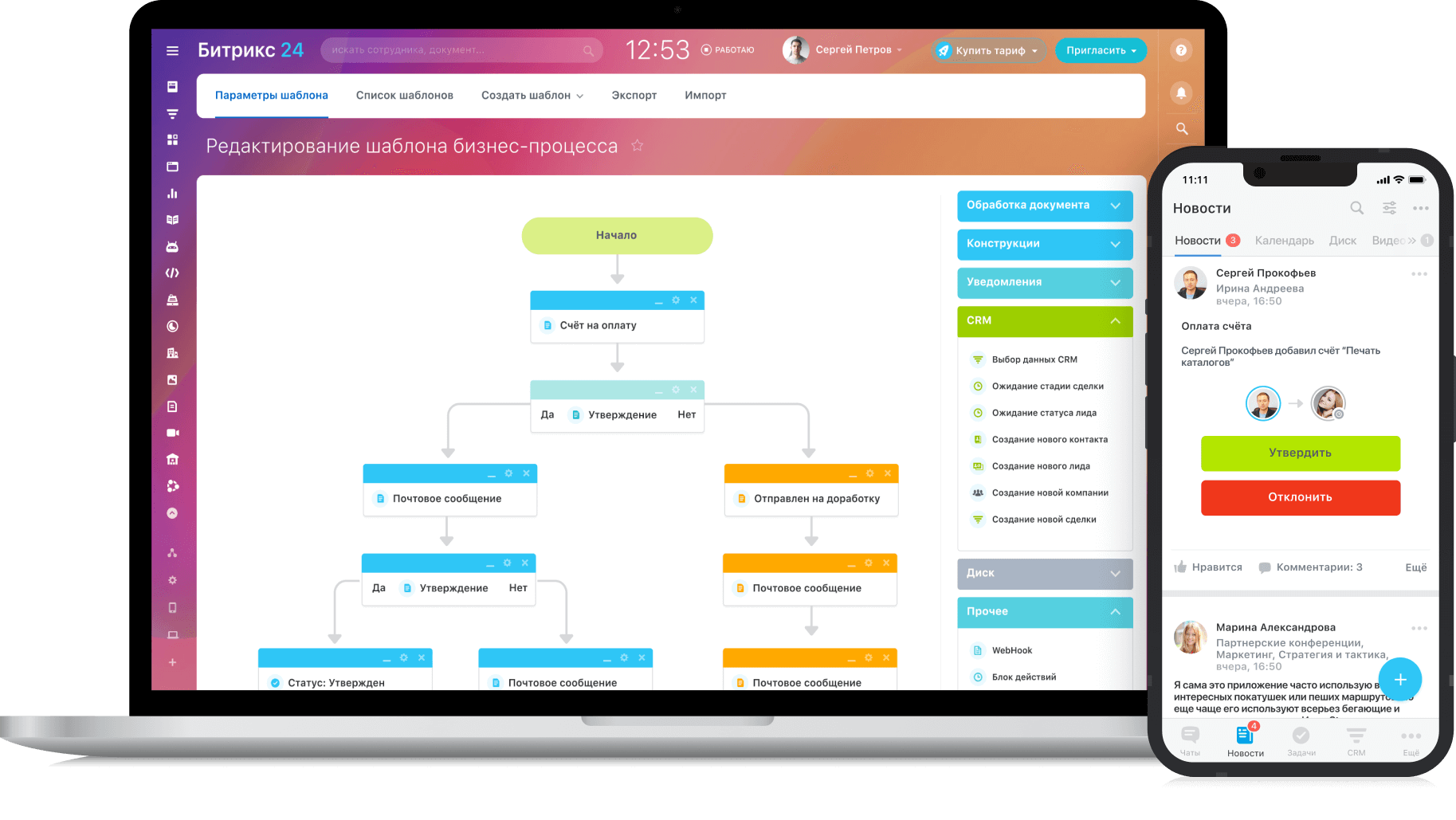Open the hamburger menu next to Битрикс 24
The width and height of the screenshot is (1456, 820).
point(172,50)
